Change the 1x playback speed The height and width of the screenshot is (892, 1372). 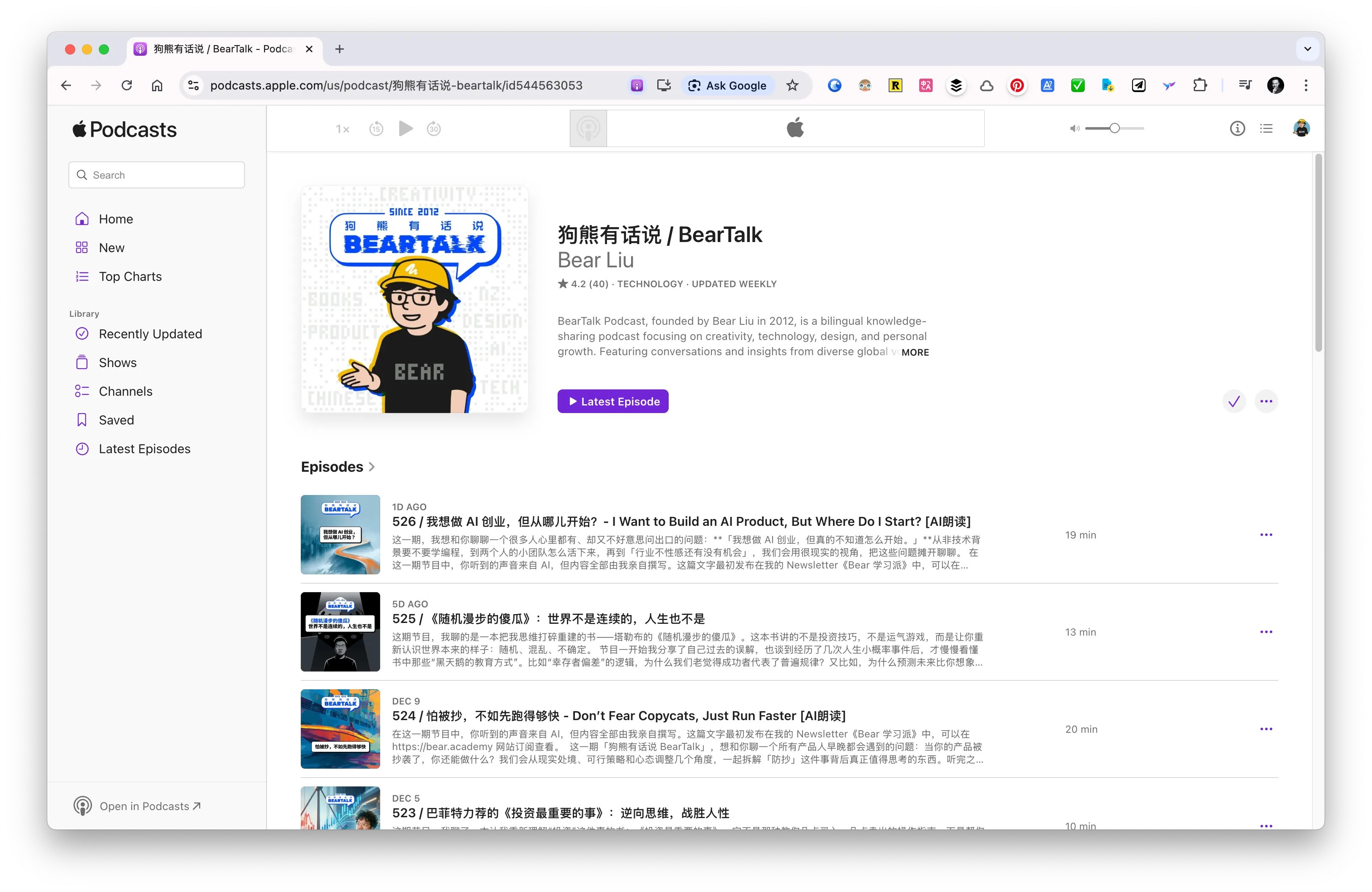click(x=343, y=129)
